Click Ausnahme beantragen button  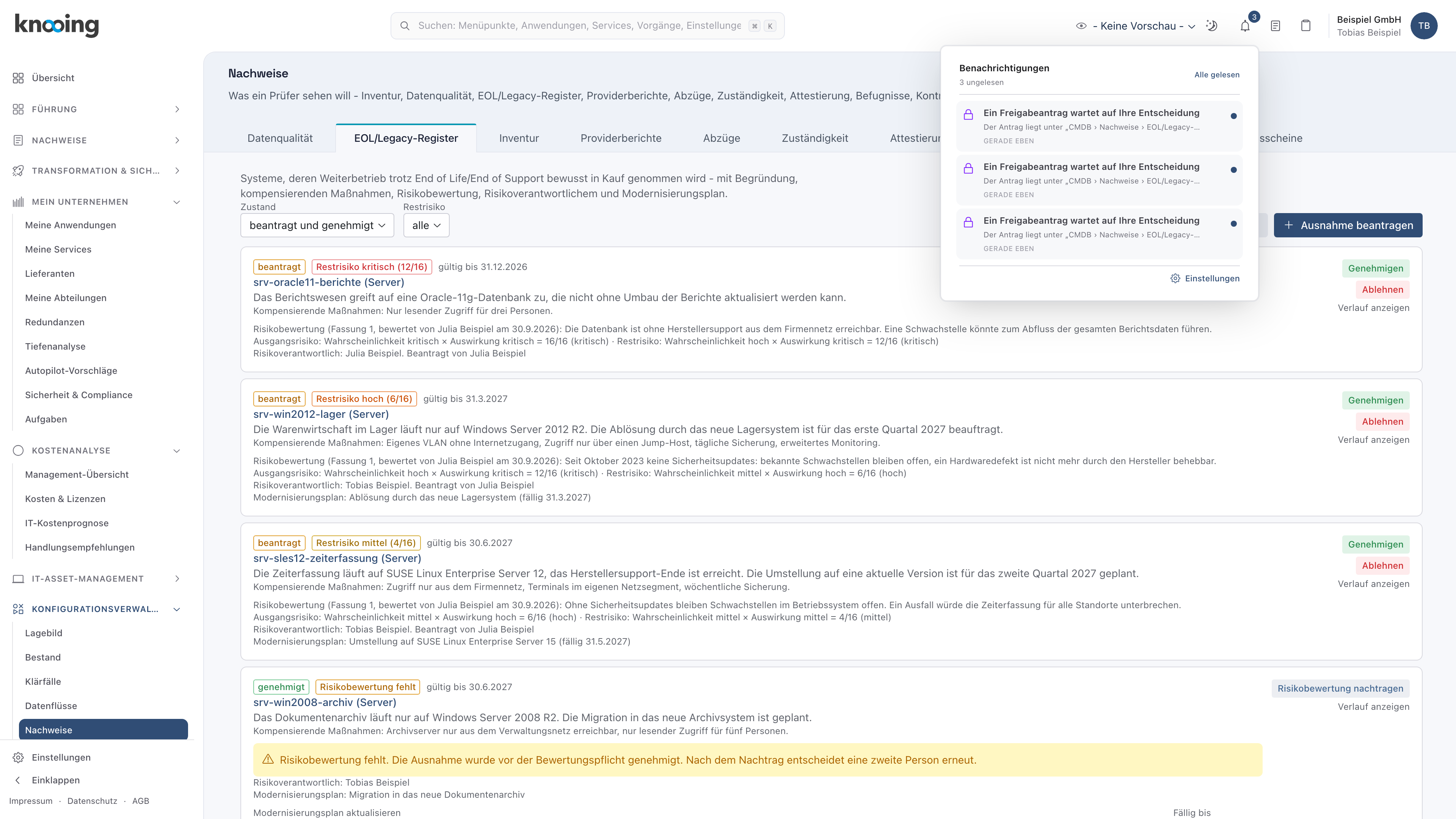coord(1348,226)
